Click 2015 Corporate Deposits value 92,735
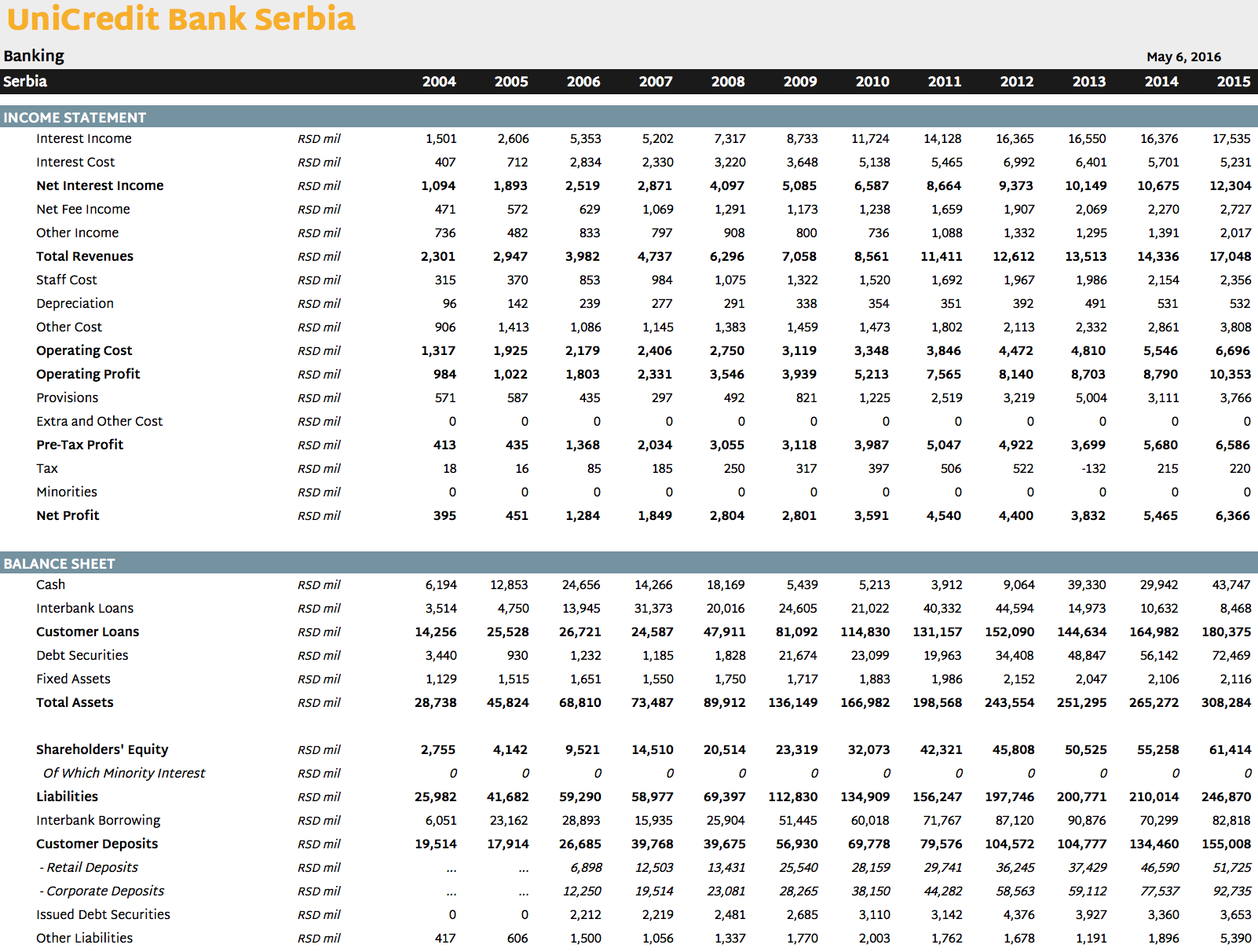The width and height of the screenshot is (1258, 952). pyautogui.click(x=1232, y=892)
